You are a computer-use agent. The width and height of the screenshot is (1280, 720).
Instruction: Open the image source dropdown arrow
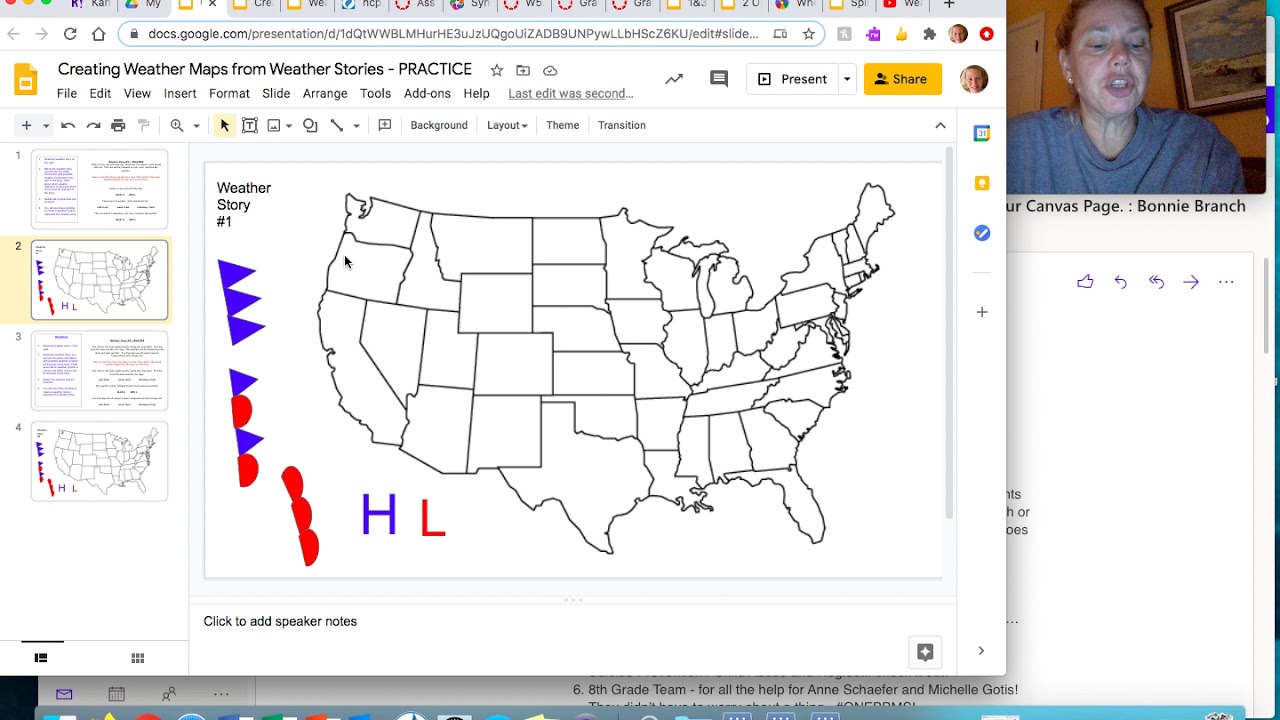click(x=288, y=125)
